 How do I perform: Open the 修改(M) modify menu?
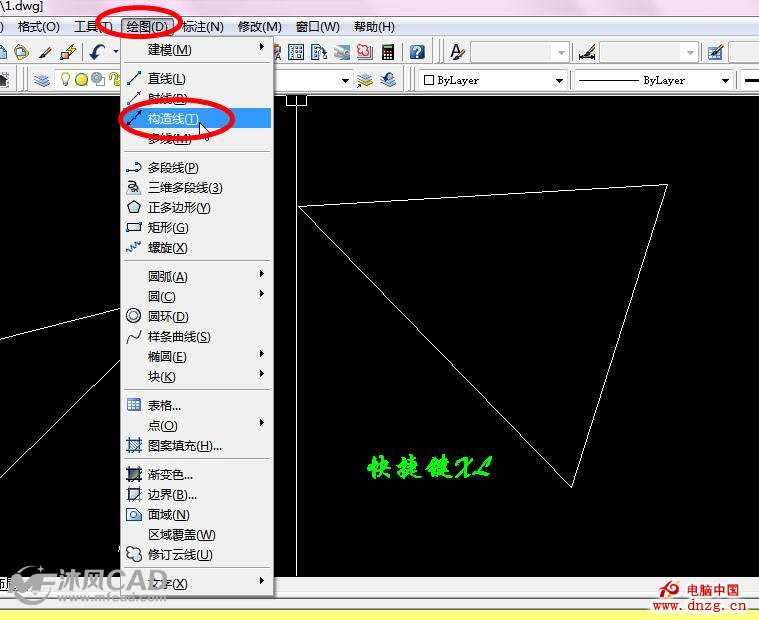pyautogui.click(x=259, y=27)
